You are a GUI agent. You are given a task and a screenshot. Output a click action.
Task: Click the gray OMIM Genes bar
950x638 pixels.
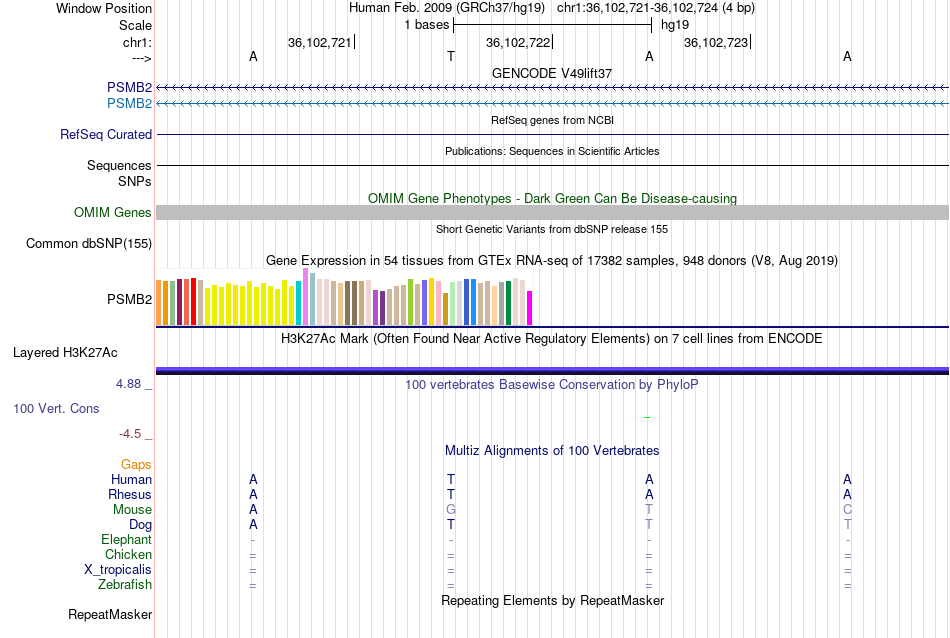552,212
